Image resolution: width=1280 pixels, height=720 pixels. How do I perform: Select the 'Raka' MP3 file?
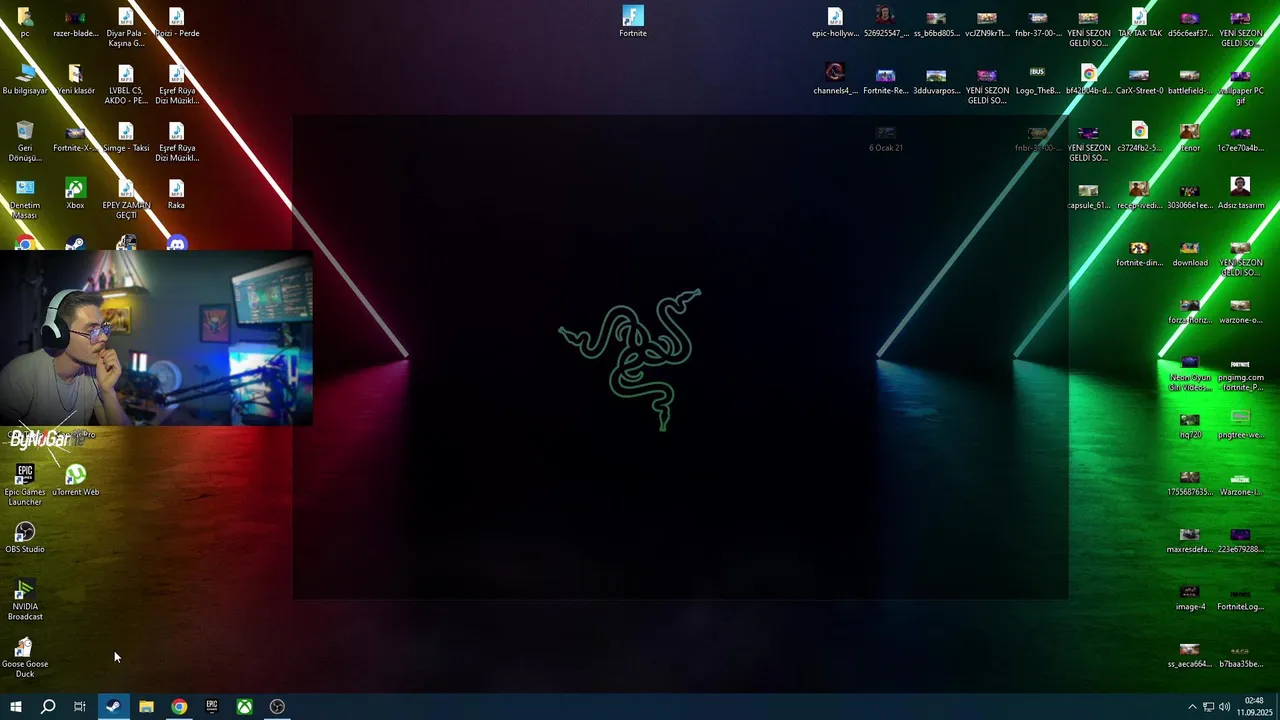(x=176, y=195)
